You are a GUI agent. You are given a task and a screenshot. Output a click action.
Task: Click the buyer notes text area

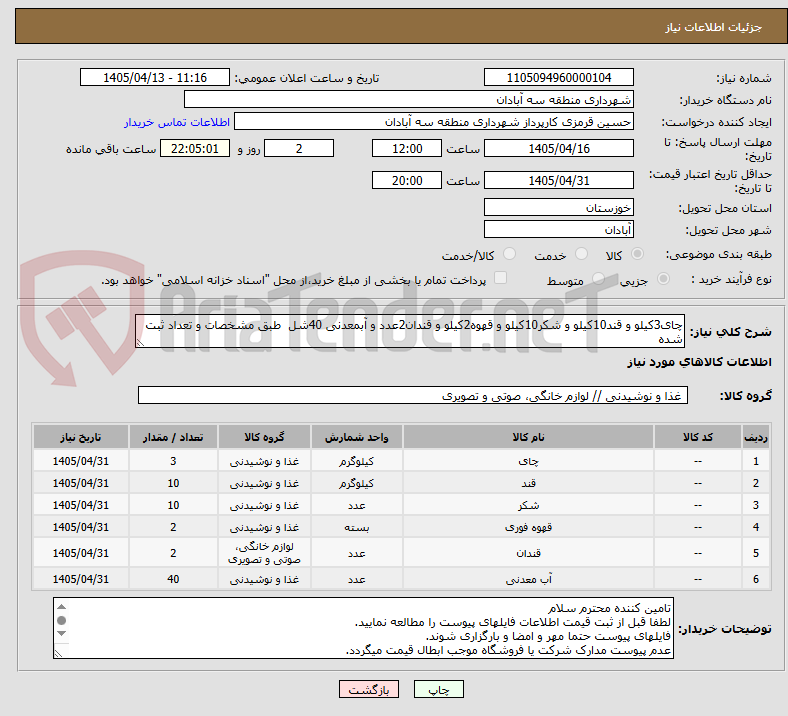(x=363, y=628)
